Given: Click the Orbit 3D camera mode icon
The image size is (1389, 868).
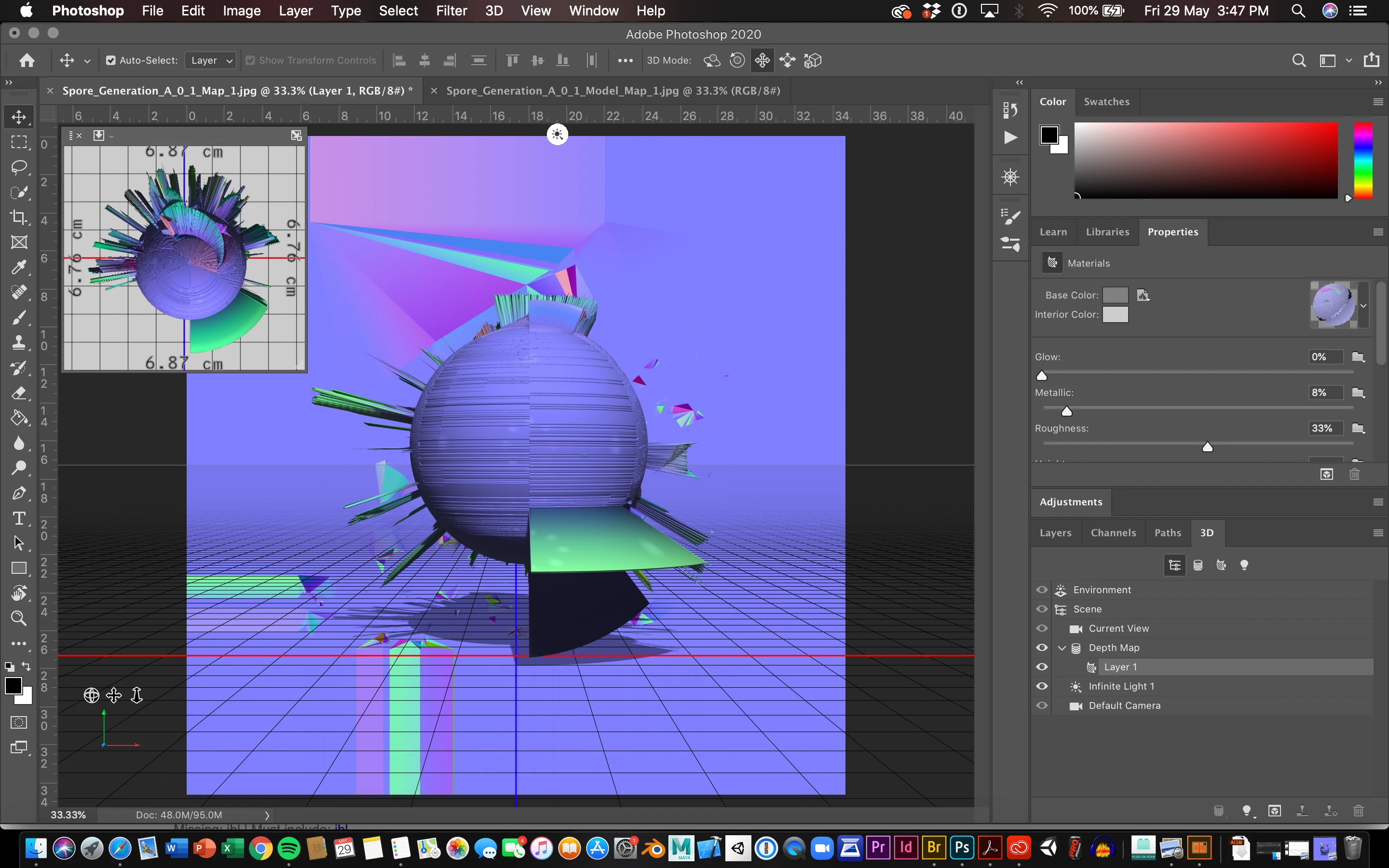Looking at the screenshot, I should pyautogui.click(x=712, y=60).
